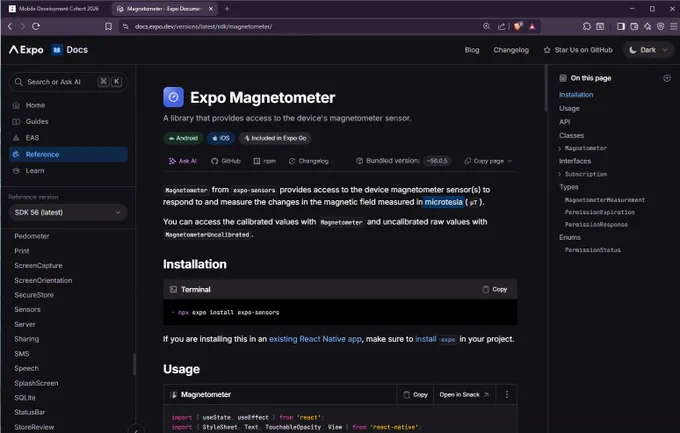Open Sensors in reference list
This screenshot has height=433, width=680.
pyautogui.click(x=27, y=309)
